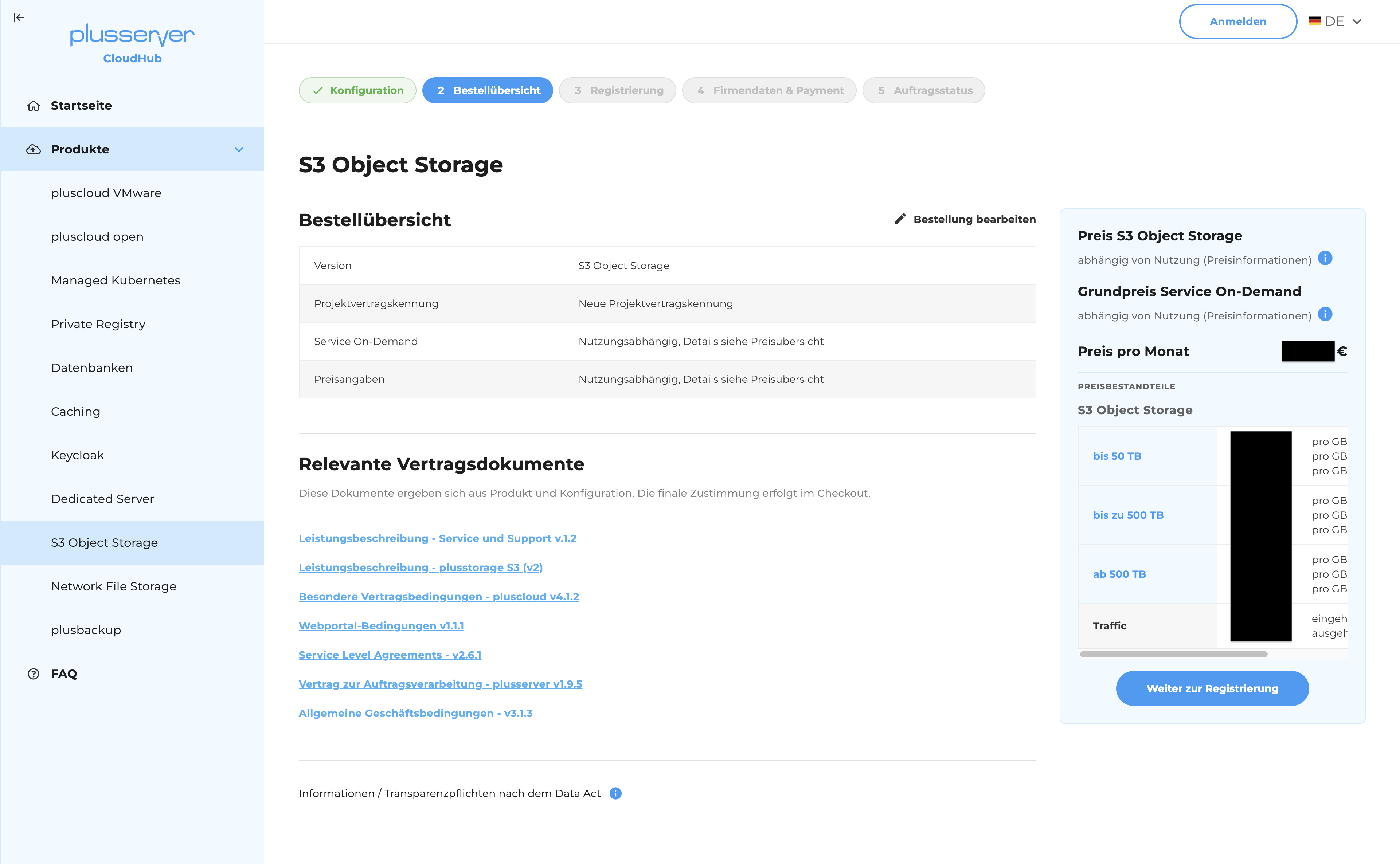Image resolution: width=1400 pixels, height=864 pixels.
Task: Click the 'ab 500 TB' price tier
Action: [1119, 574]
